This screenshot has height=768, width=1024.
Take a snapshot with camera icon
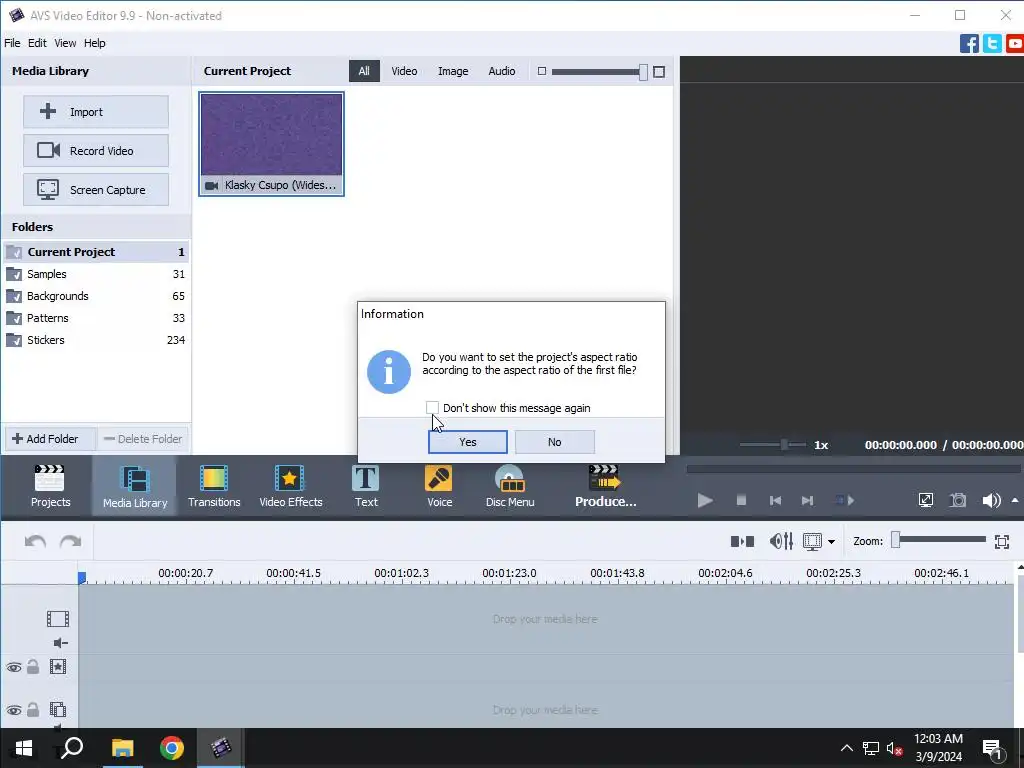pyautogui.click(x=957, y=500)
